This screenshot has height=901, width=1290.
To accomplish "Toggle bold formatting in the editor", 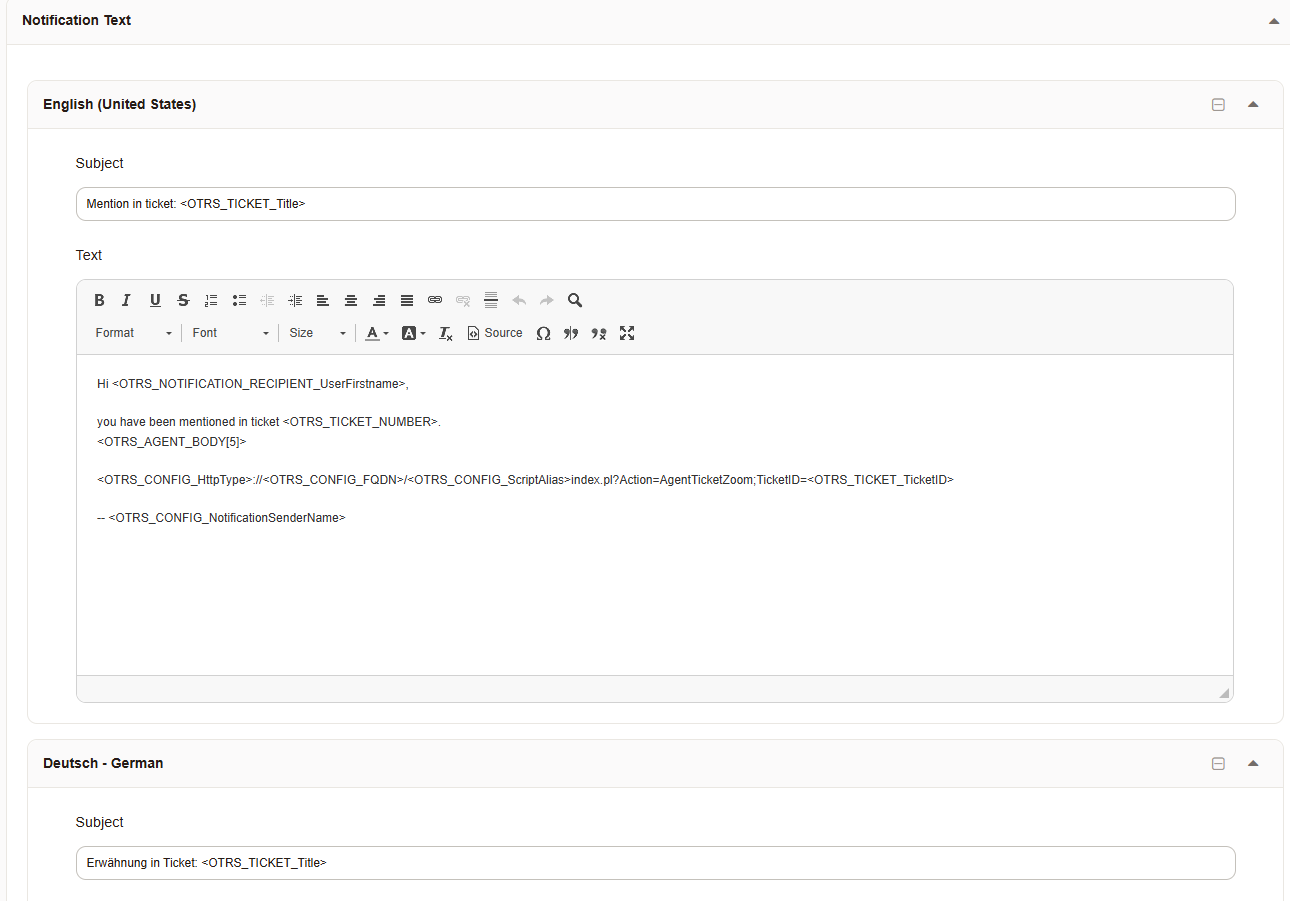I will [x=99, y=300].
